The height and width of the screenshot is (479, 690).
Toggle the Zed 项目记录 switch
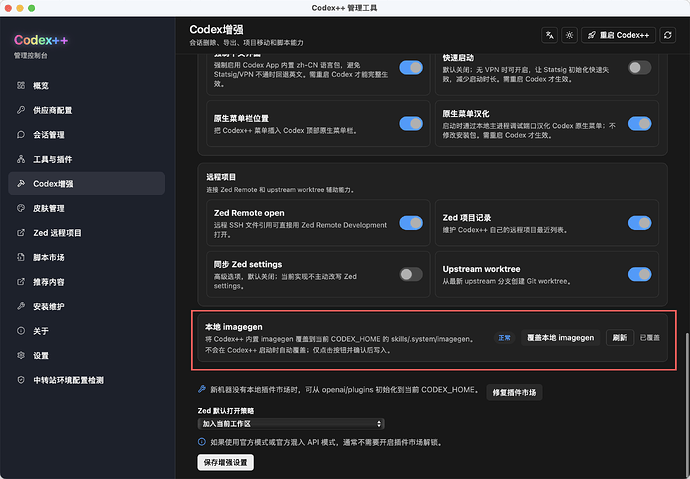pos(639,223)
